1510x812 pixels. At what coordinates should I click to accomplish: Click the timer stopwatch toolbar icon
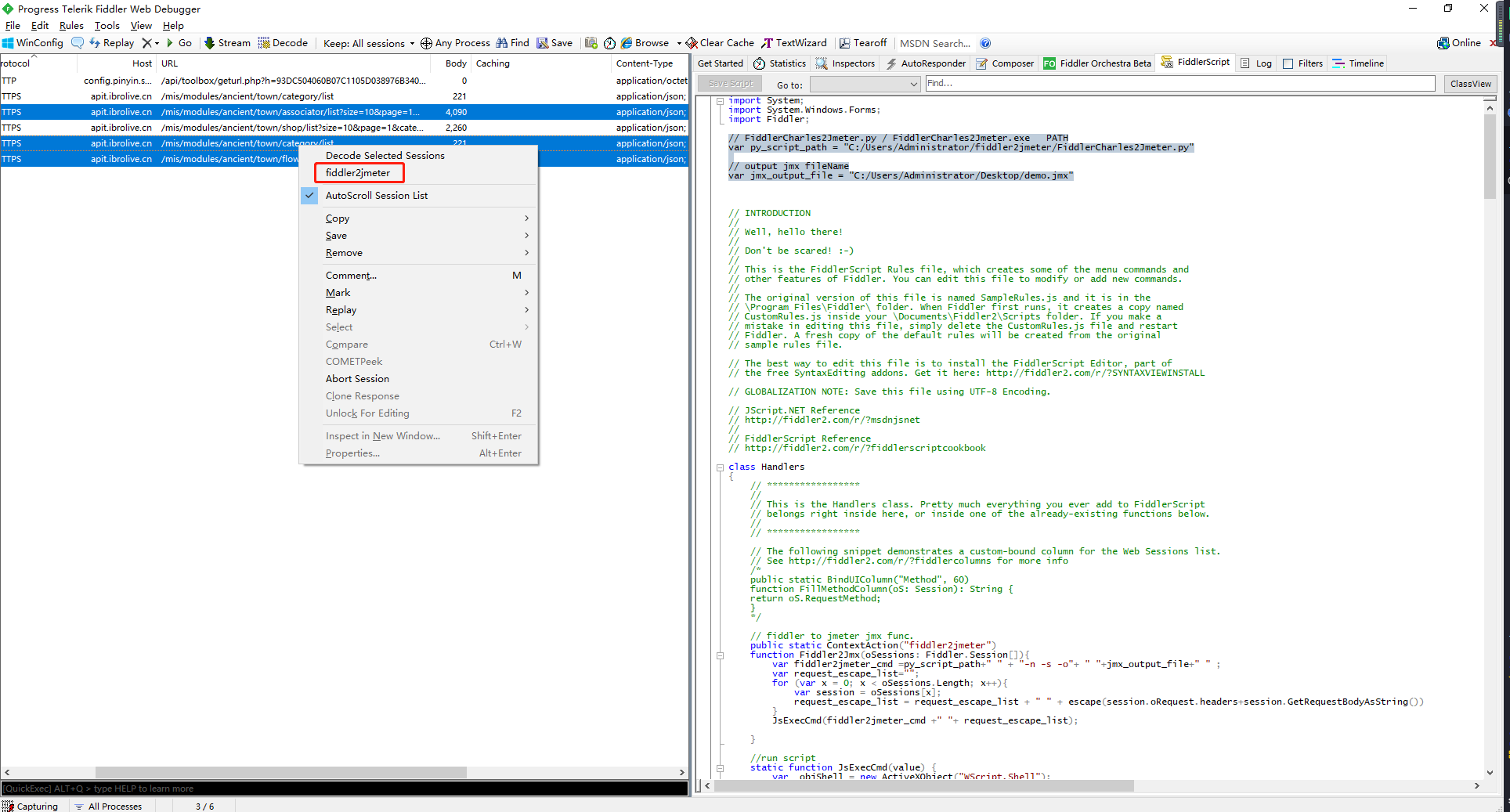click(x=609, y=43)
